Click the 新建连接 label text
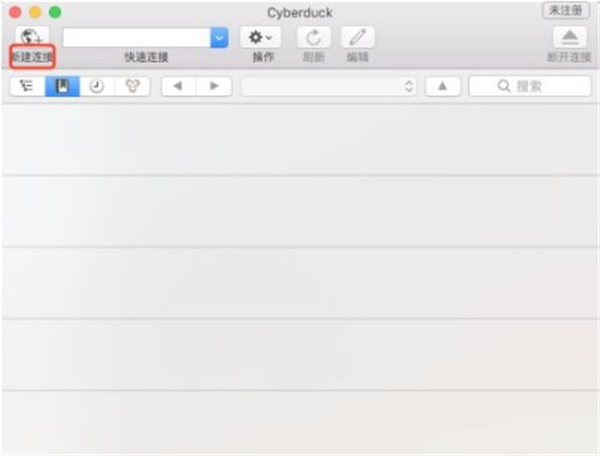600x456 pixels. click(x=30, y=57)
